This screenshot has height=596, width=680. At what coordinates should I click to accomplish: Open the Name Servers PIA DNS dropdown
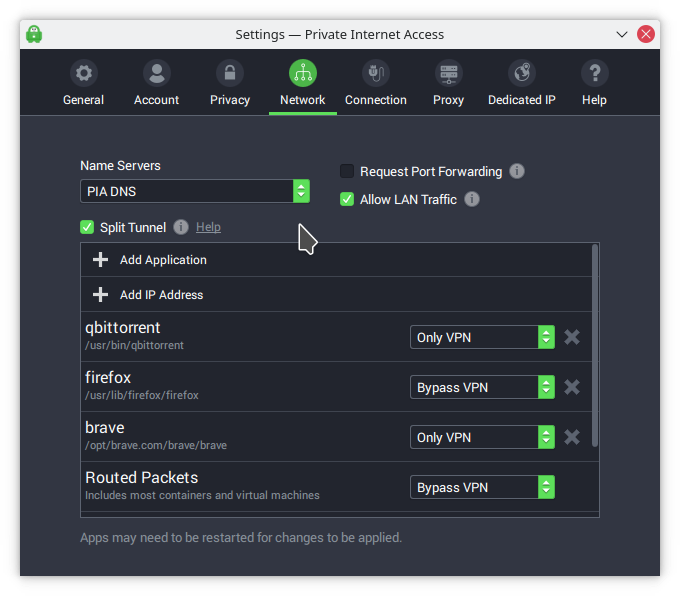pos(195,191)
